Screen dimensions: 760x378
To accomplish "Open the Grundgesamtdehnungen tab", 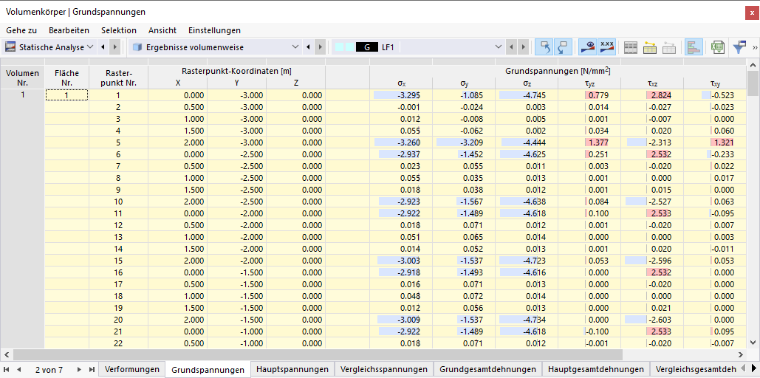I will click(x=488, y=369).
